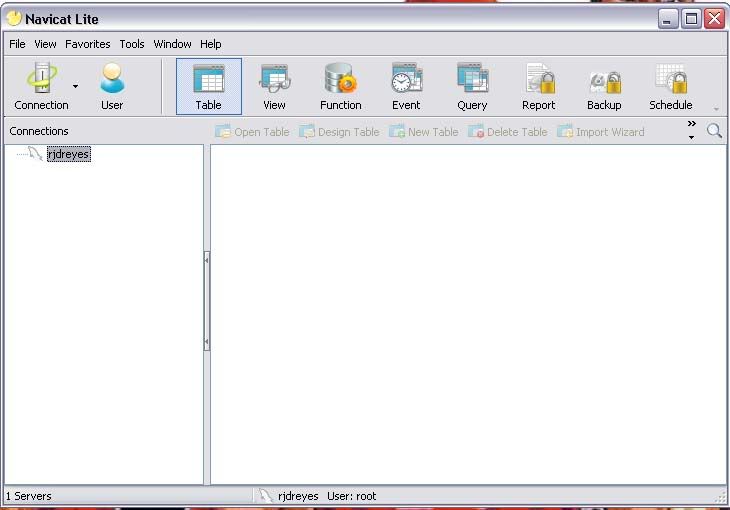Open the File menu
This screenshot has height=510, width=730.
pyautogui.click(x=17, y=44)
